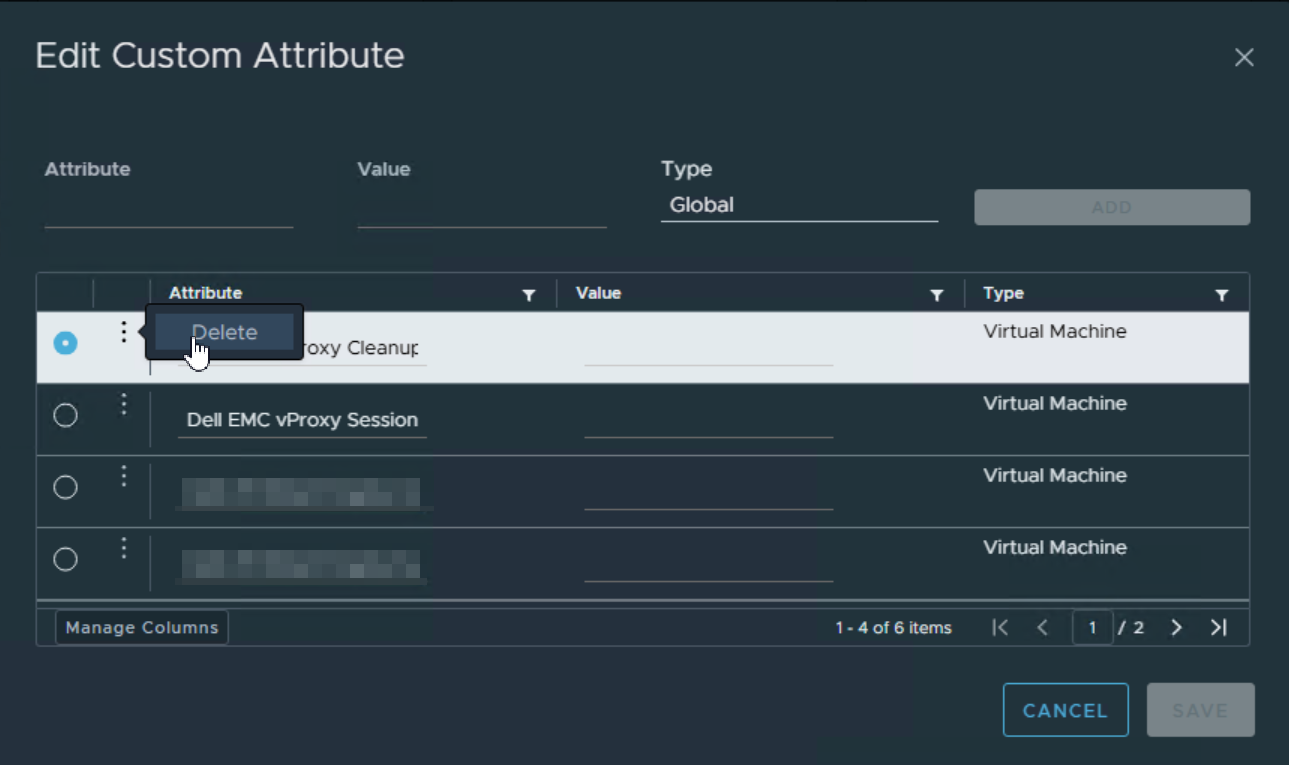
Task: Go to the next page of attributes
Action: 1177,627
